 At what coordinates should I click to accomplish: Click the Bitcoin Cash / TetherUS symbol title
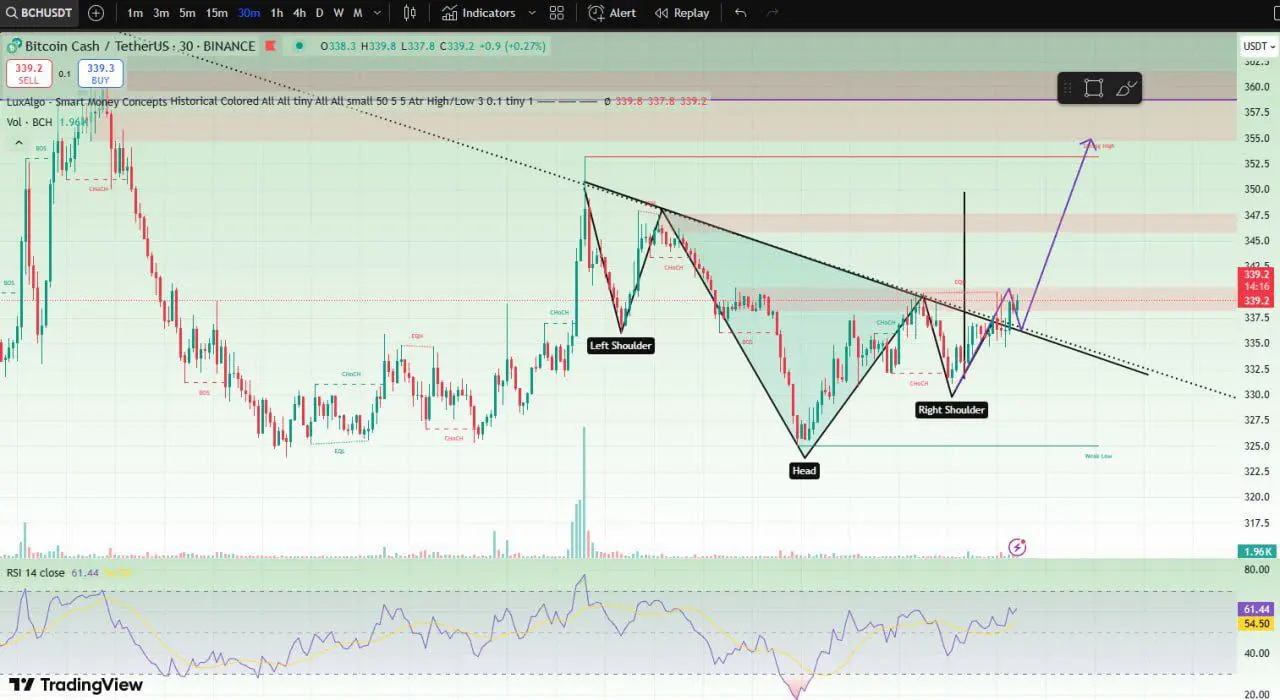(98, 46)
